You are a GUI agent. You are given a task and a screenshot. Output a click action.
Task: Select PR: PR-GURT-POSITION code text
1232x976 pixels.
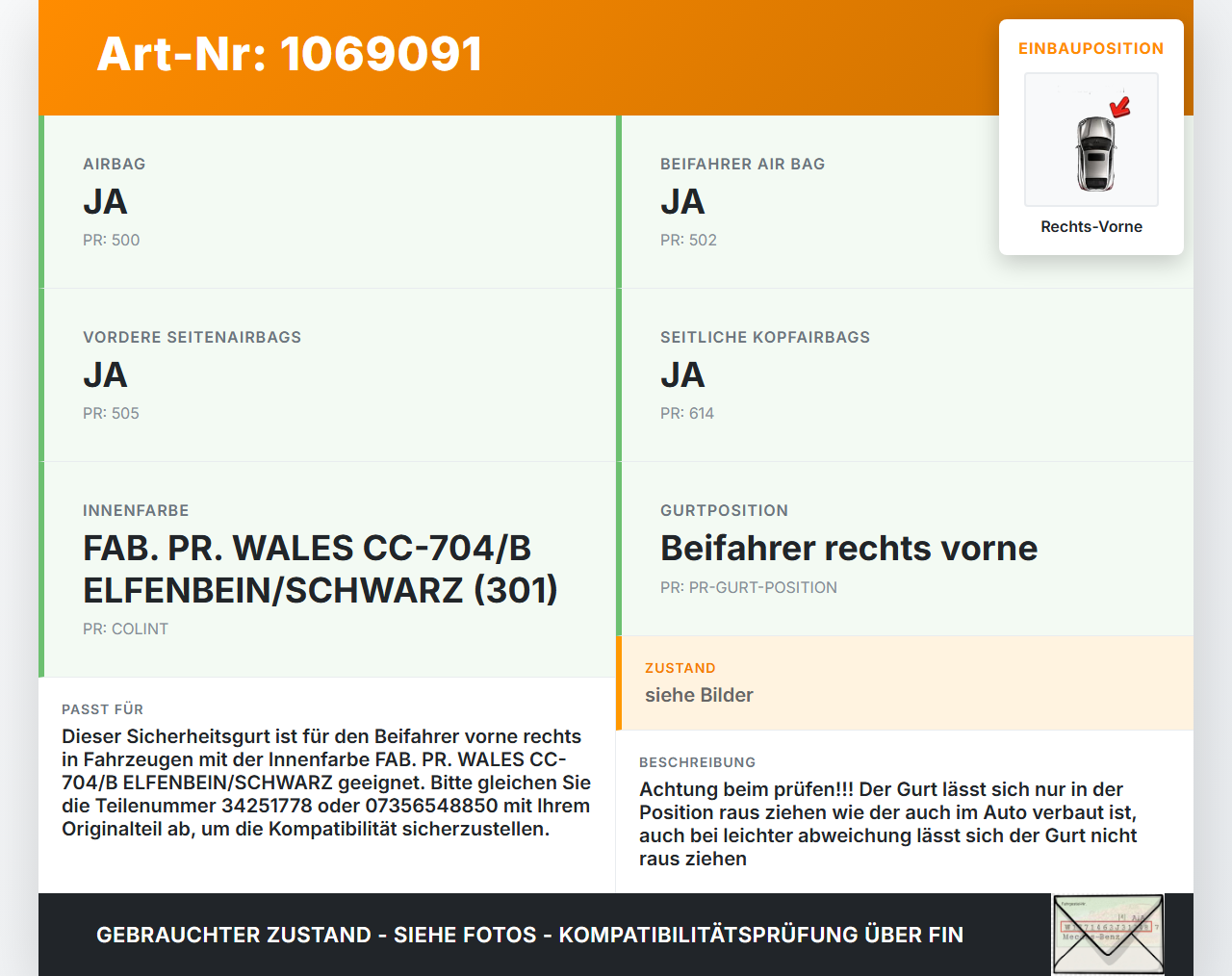coord(749,587)
